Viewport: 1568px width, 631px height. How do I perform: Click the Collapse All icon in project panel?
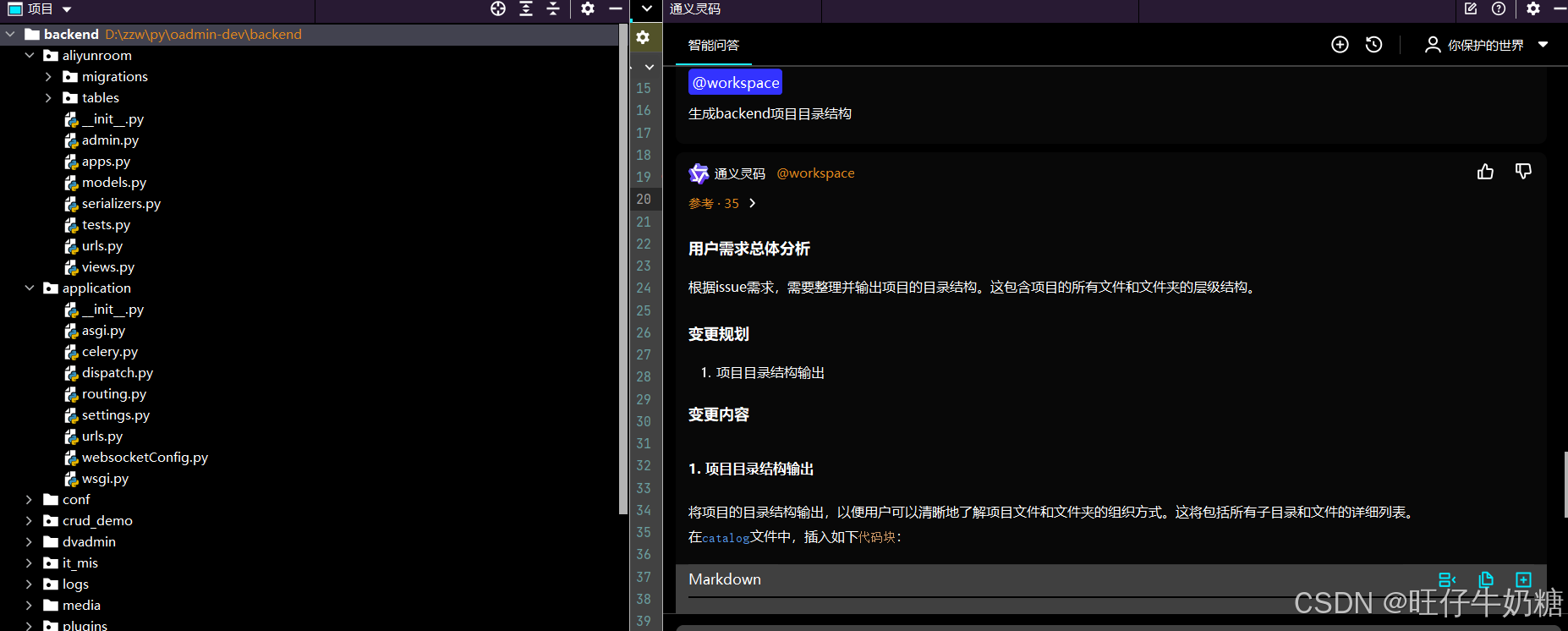[x=553, y=8]
